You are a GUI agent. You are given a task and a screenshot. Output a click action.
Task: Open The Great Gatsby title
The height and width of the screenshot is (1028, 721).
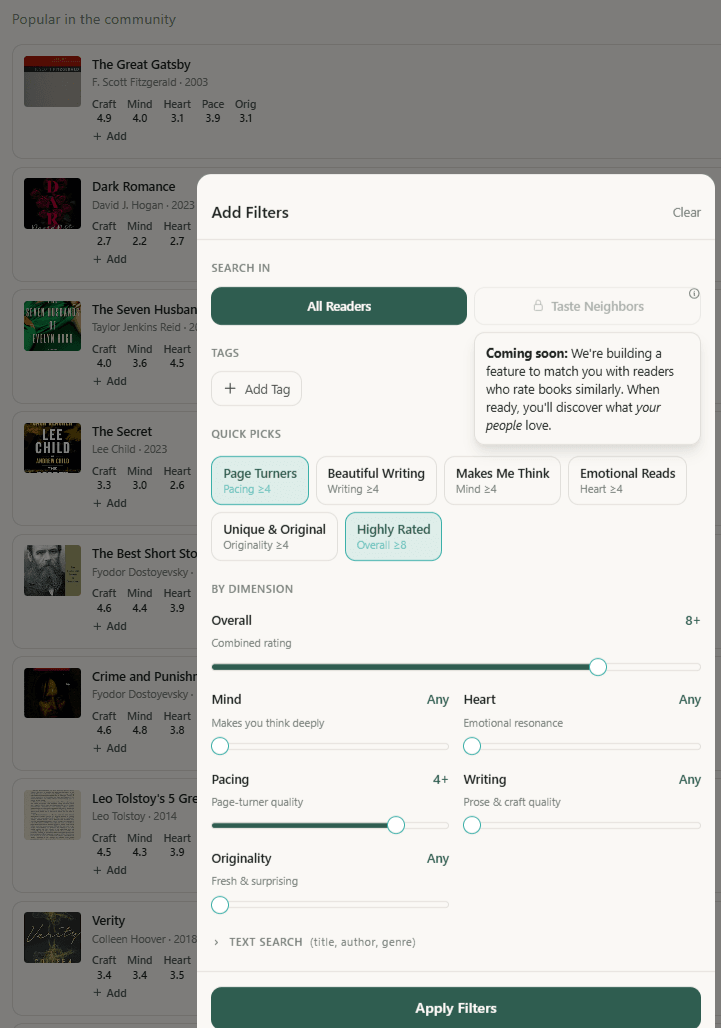[141, 64]
